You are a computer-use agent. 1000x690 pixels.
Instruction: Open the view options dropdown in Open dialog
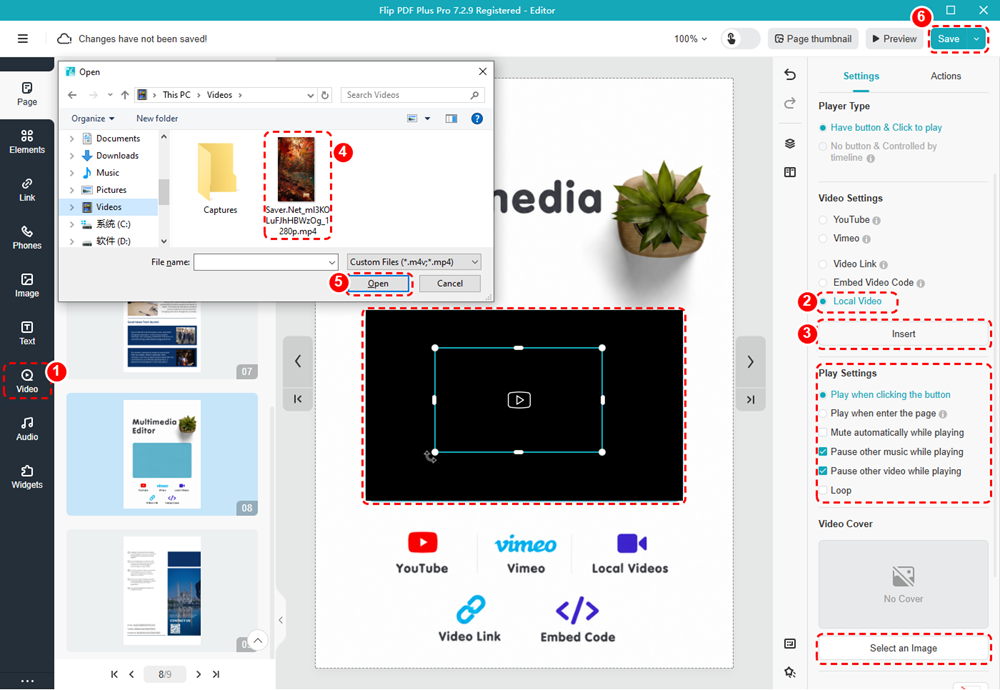pos(427,119)
